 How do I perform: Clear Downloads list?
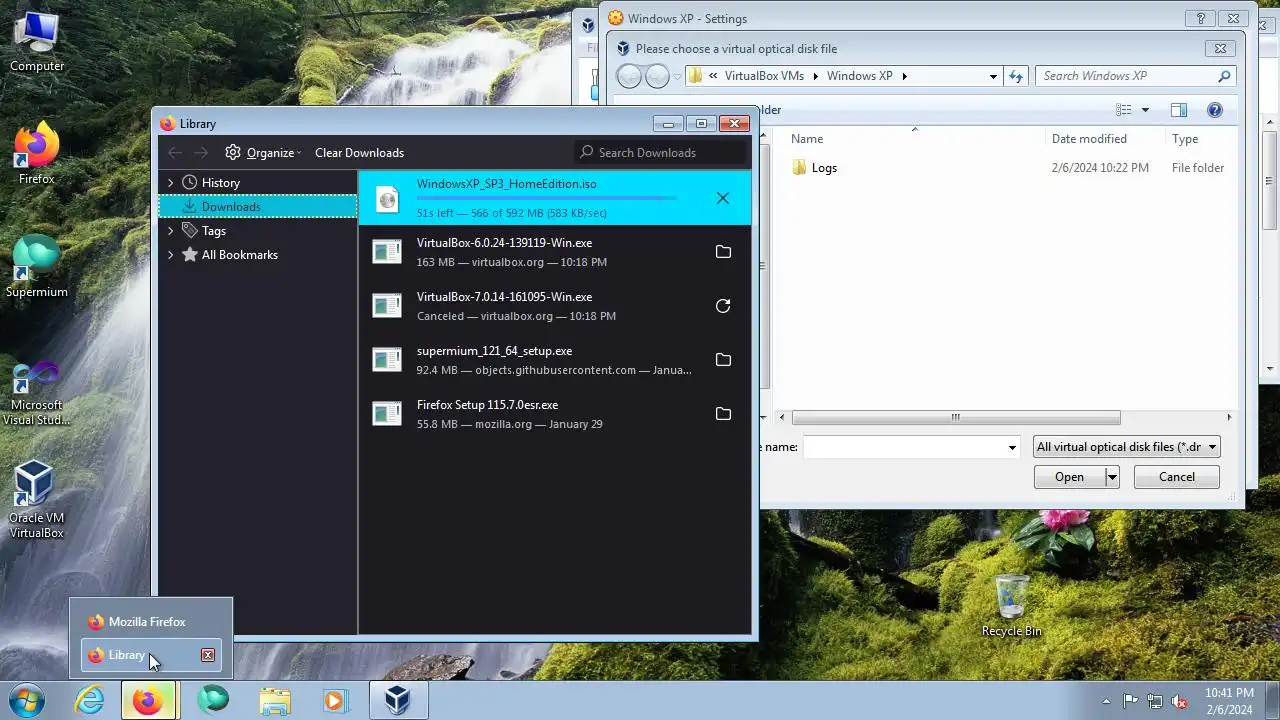[359, 152]
